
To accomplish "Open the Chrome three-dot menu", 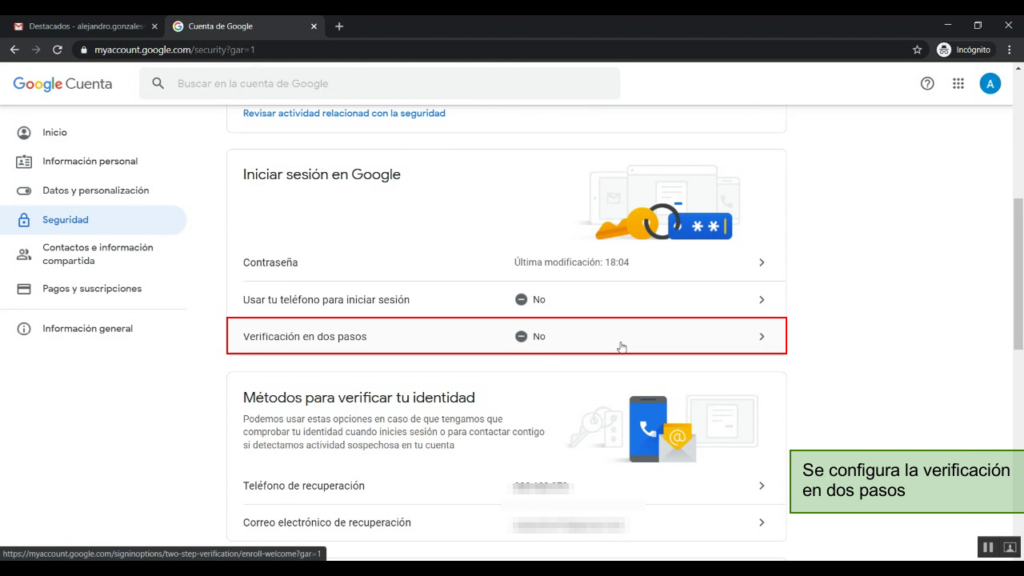I will coord(1009,50).
